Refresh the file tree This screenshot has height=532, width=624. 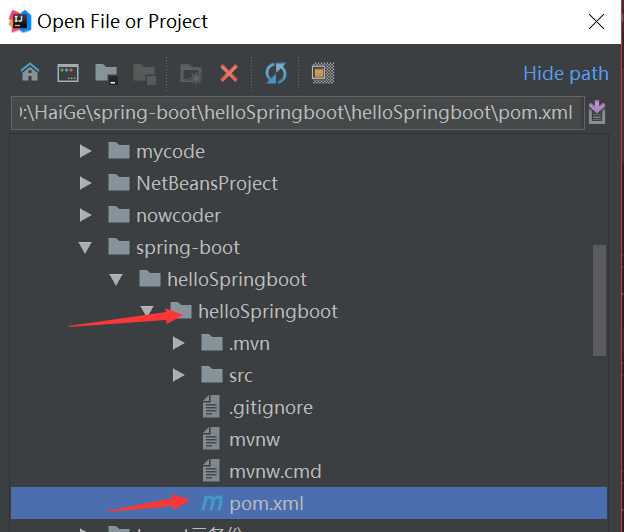[275, 73]
